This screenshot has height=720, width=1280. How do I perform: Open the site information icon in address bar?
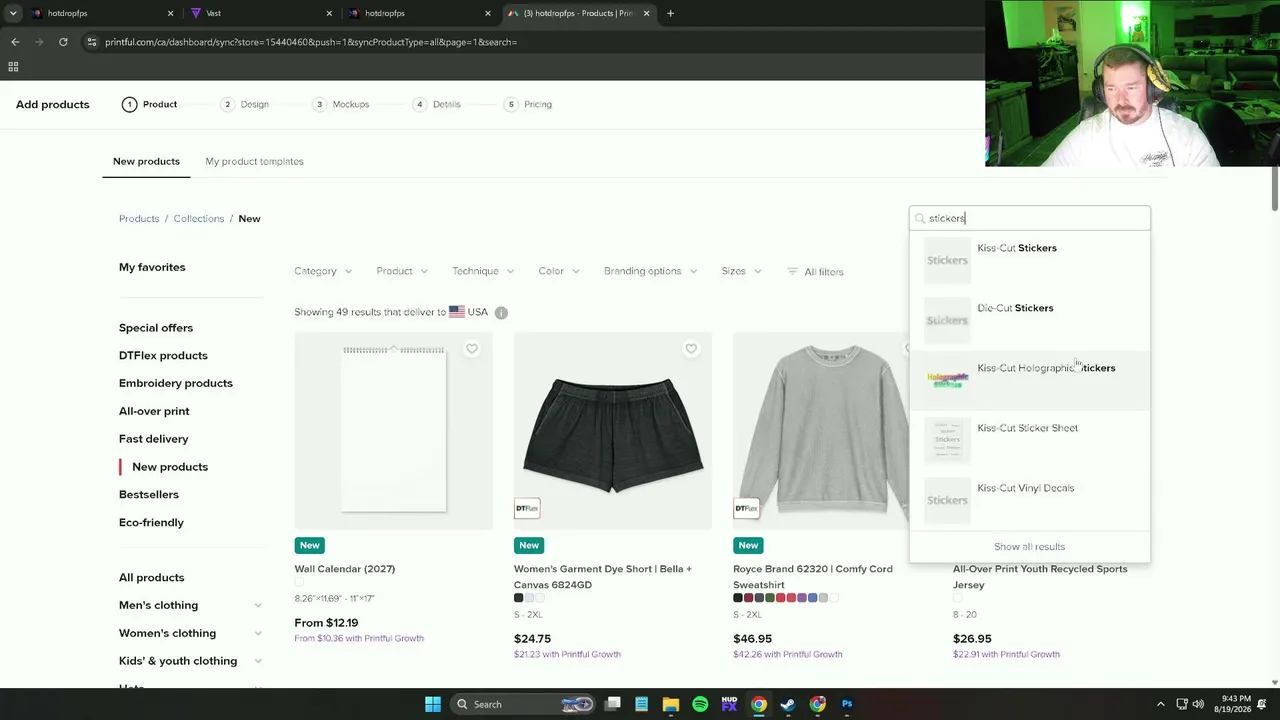pyautogui.click(x=91, y=42)
